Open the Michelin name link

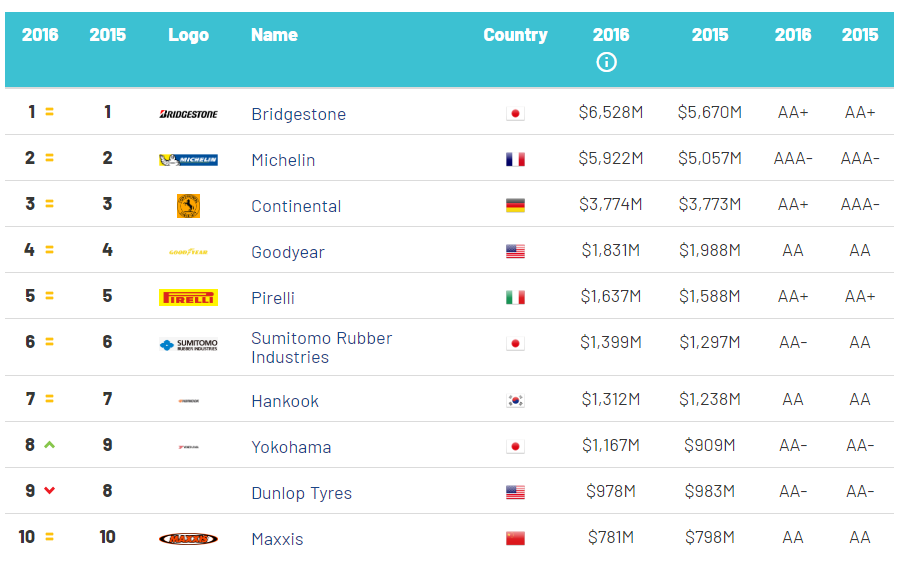283,160
